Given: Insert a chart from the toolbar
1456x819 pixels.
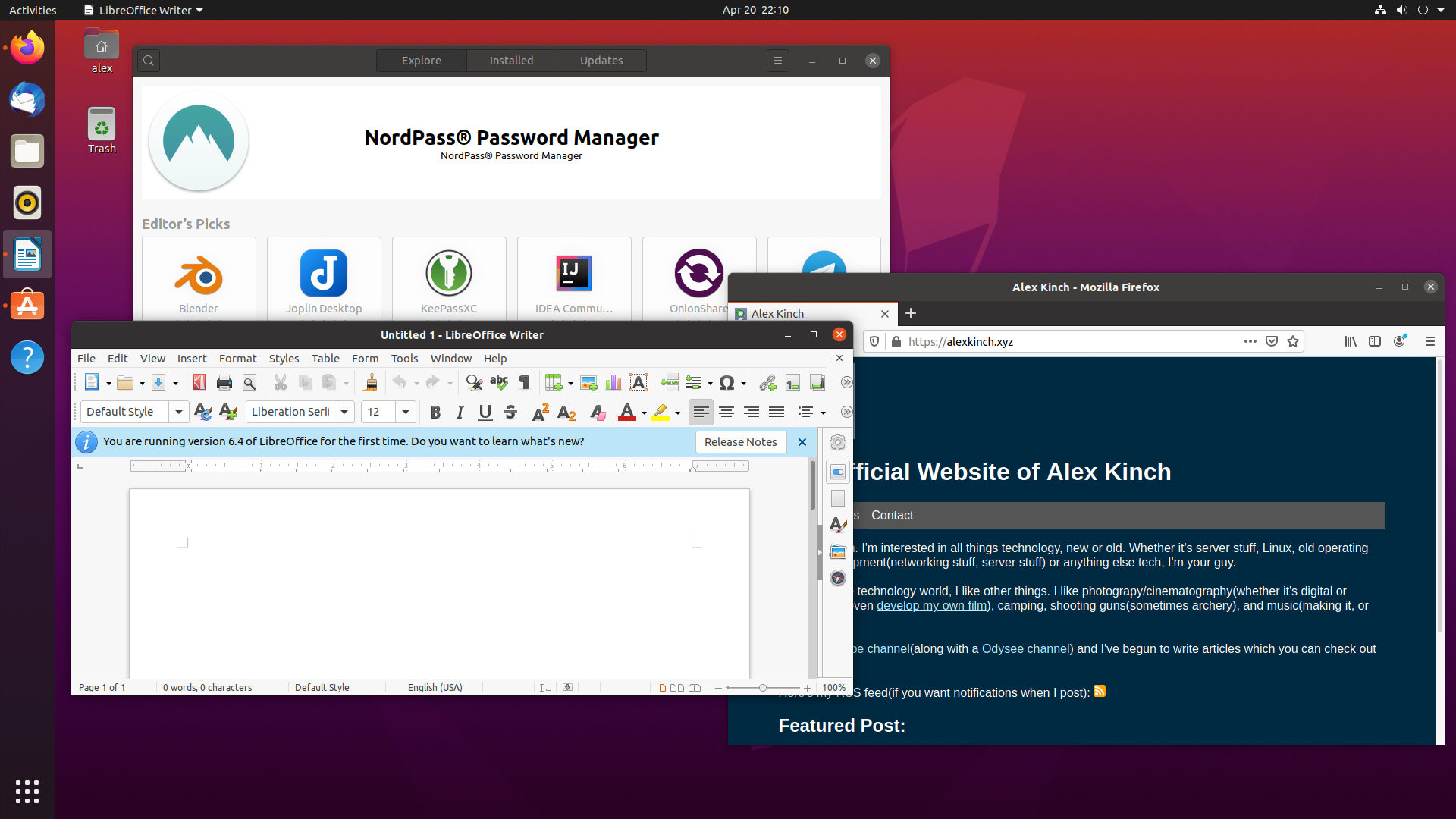Looking at the screenshot, I should click(x=613, y=383).
